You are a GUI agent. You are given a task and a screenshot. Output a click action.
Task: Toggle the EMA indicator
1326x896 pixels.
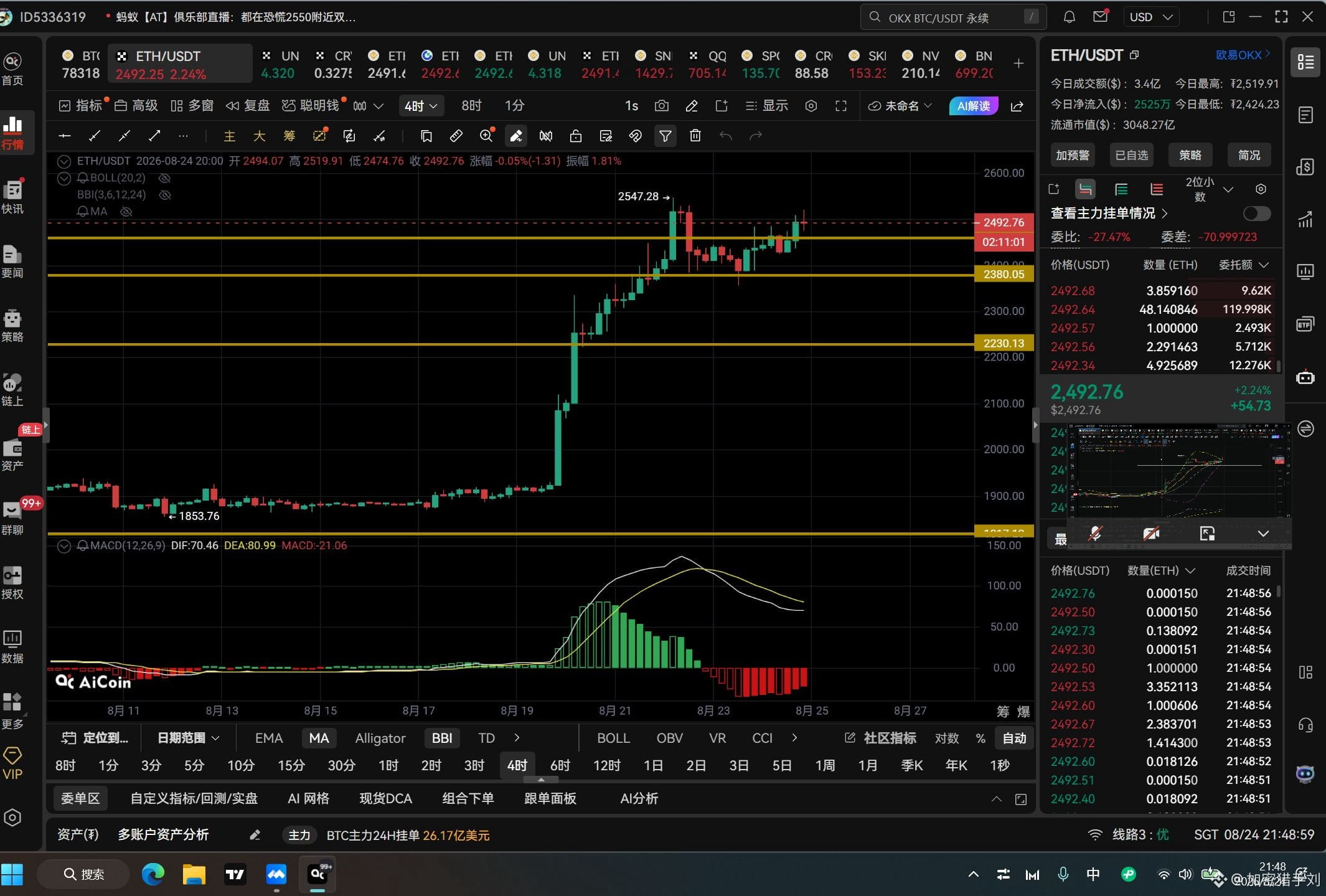(x=269, y=738)
